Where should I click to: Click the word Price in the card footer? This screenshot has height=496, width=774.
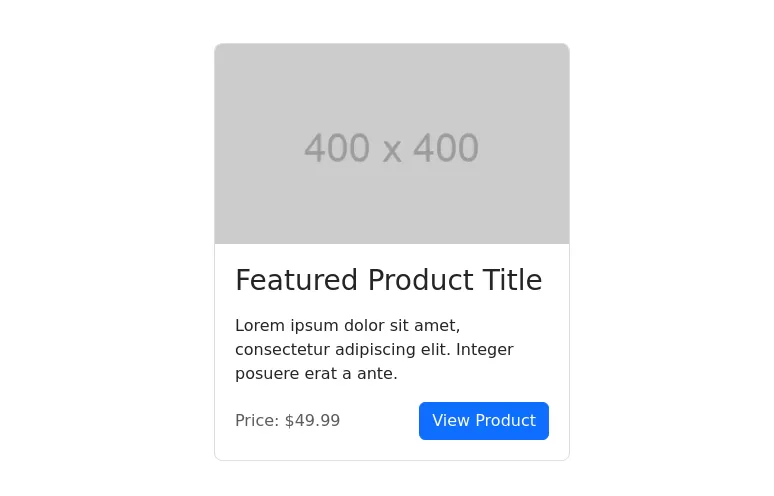point(255,421)
